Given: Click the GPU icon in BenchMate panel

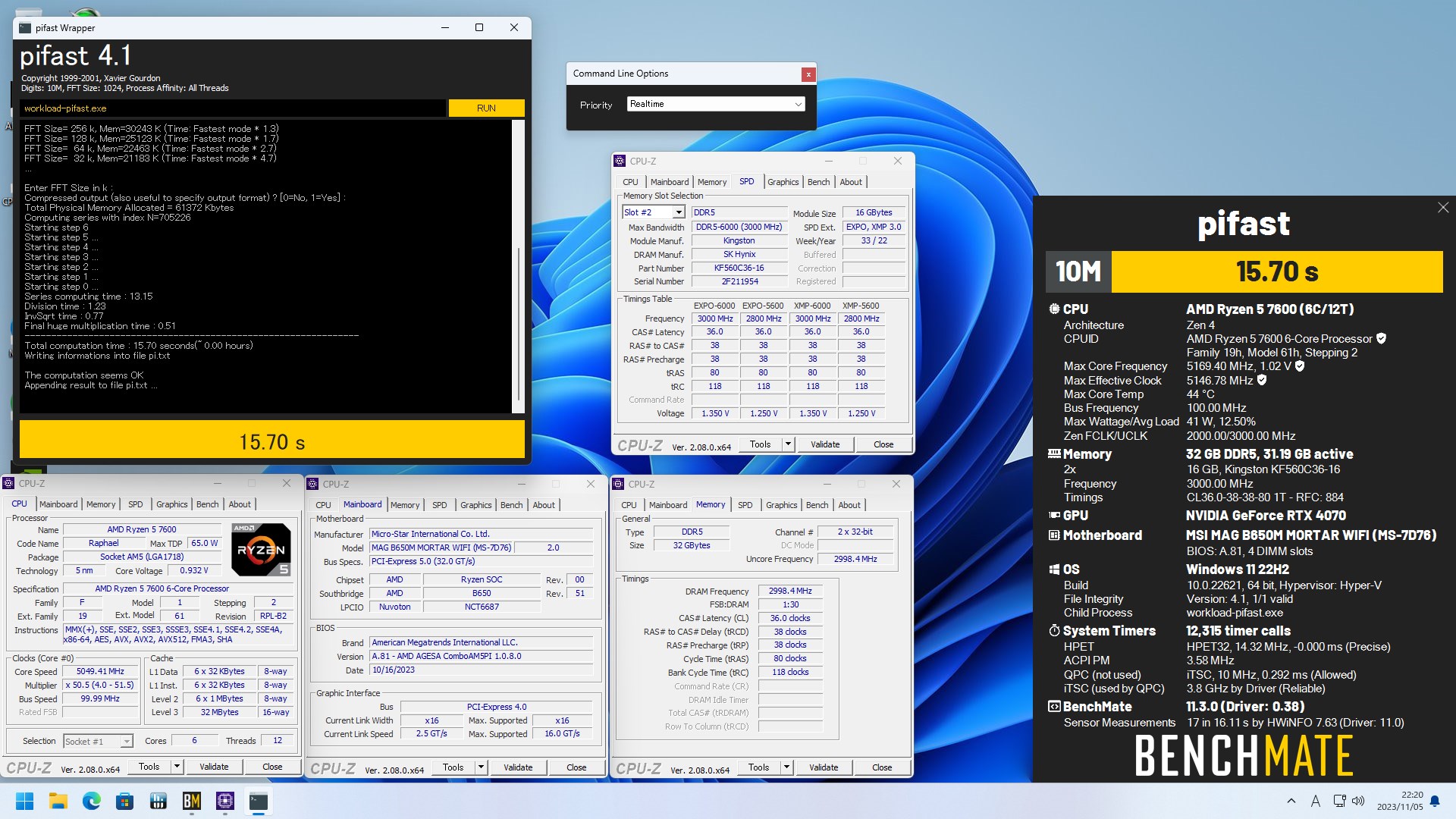Looking at the screenshot, I should pyautogui.click(x=1054, y=515).
